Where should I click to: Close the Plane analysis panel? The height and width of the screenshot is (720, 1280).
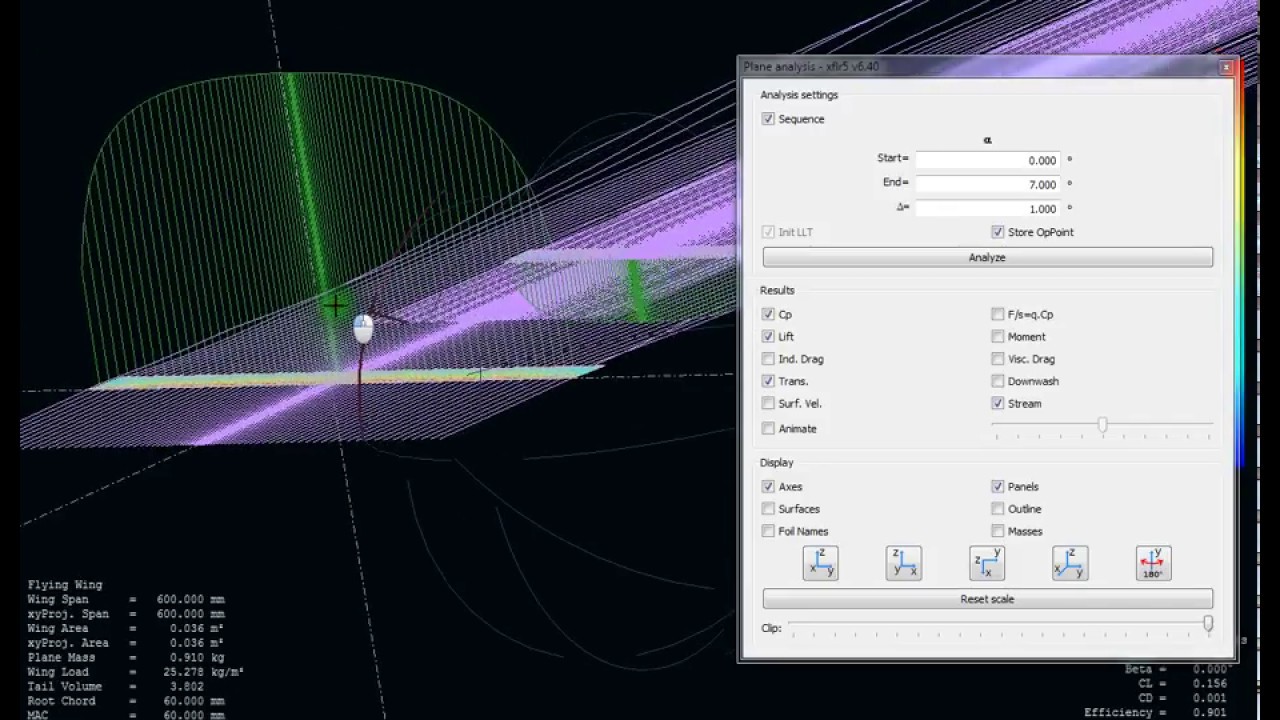[1226, 67]
